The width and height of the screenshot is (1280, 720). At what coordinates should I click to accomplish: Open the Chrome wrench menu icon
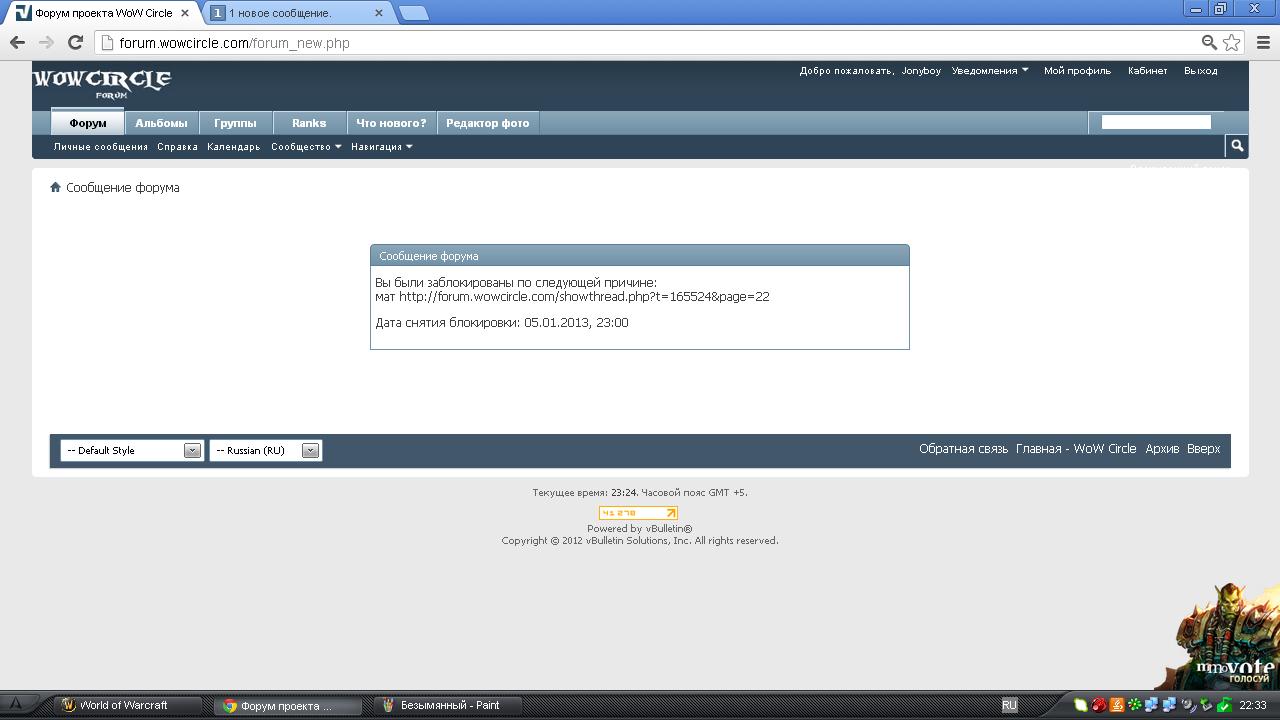tap(1261, 42)
